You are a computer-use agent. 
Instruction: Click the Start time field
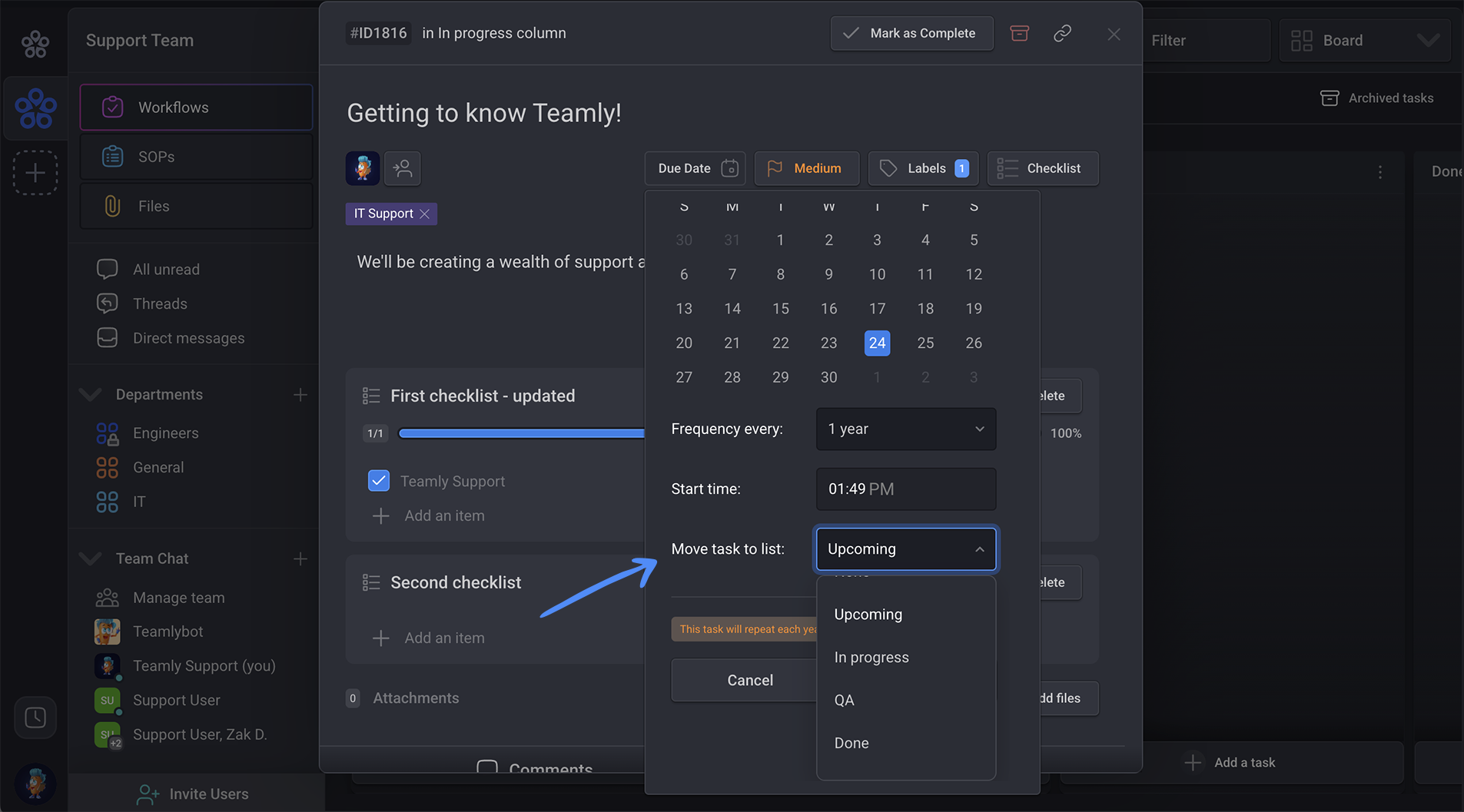(x=905, y=489)
